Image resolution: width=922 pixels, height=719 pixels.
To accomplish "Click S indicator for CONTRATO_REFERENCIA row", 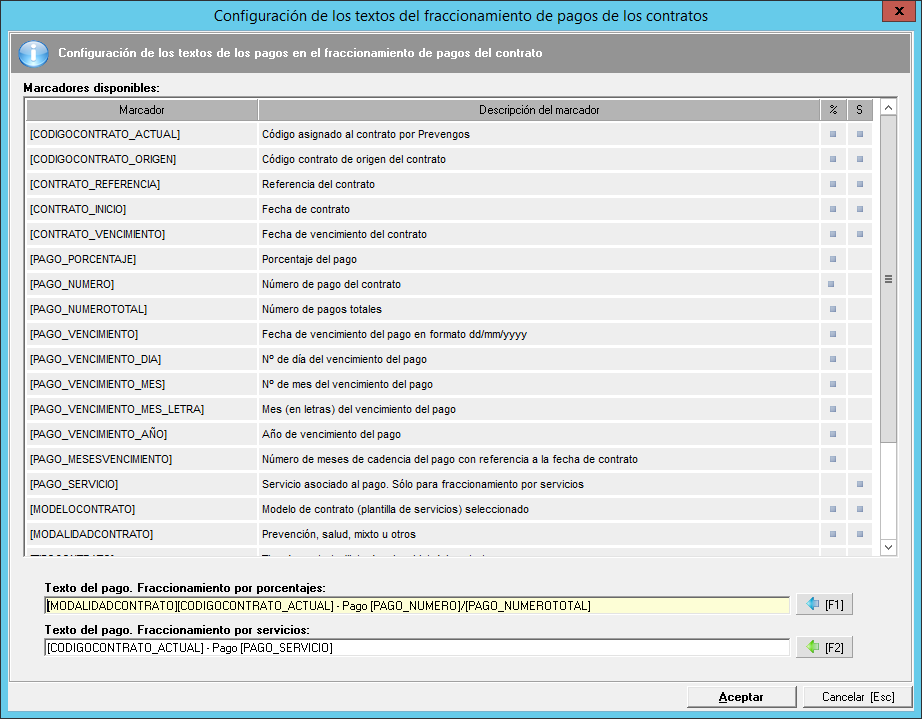I will [859, 184].
